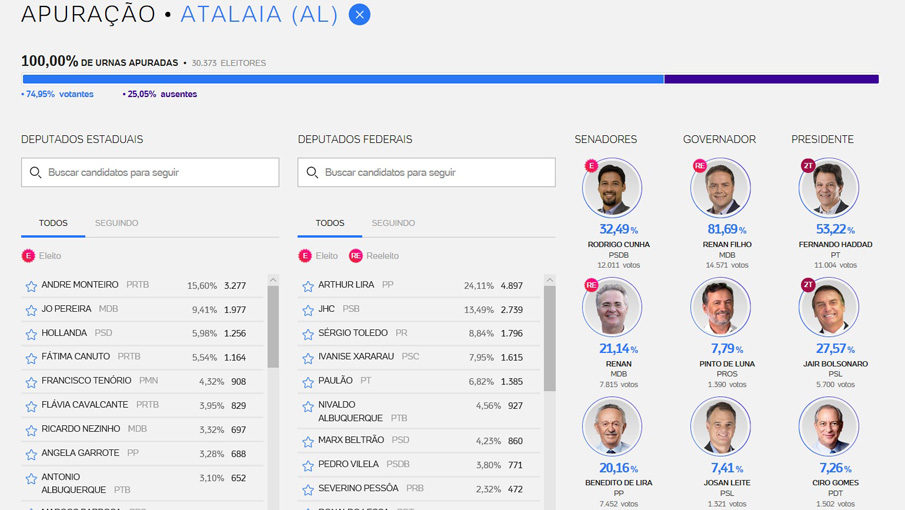The height and width of the screenshot is (510, 905).
Task: Follow Arthur Lira using star icon
Action: [x=308, y=286]
